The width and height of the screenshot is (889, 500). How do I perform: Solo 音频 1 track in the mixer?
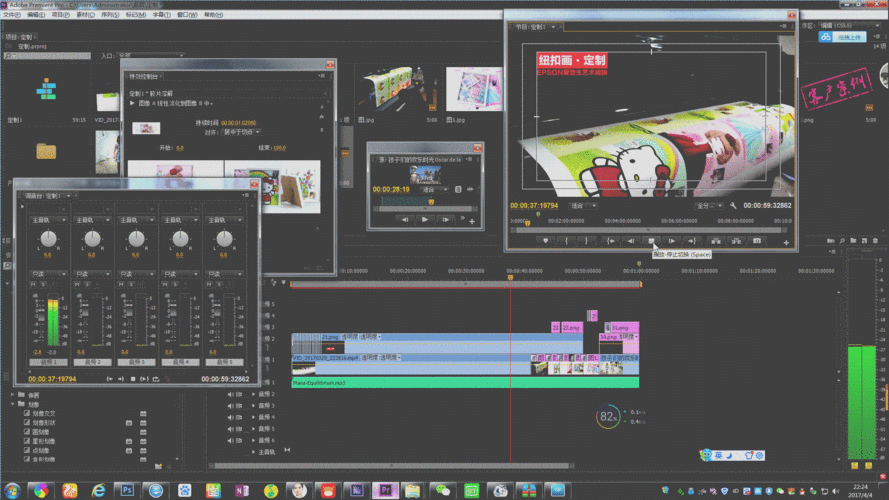point(43,284)
